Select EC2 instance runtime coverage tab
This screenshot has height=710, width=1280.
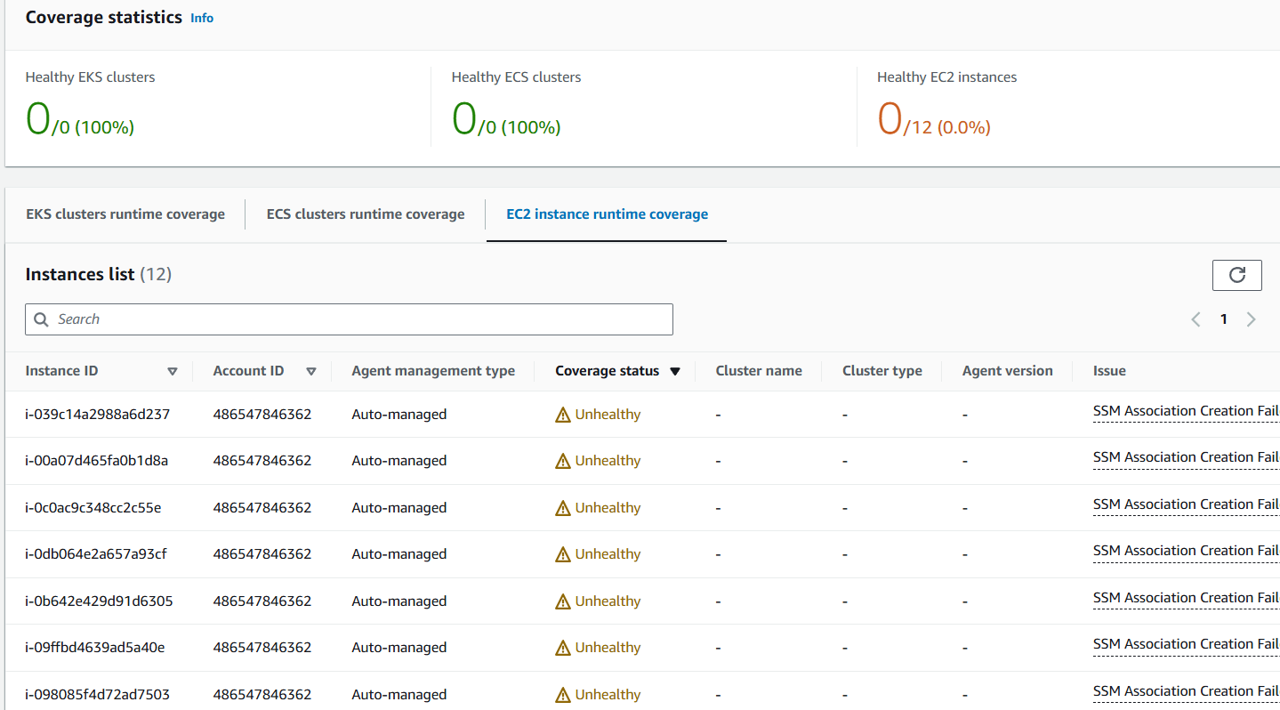point(607,214)
